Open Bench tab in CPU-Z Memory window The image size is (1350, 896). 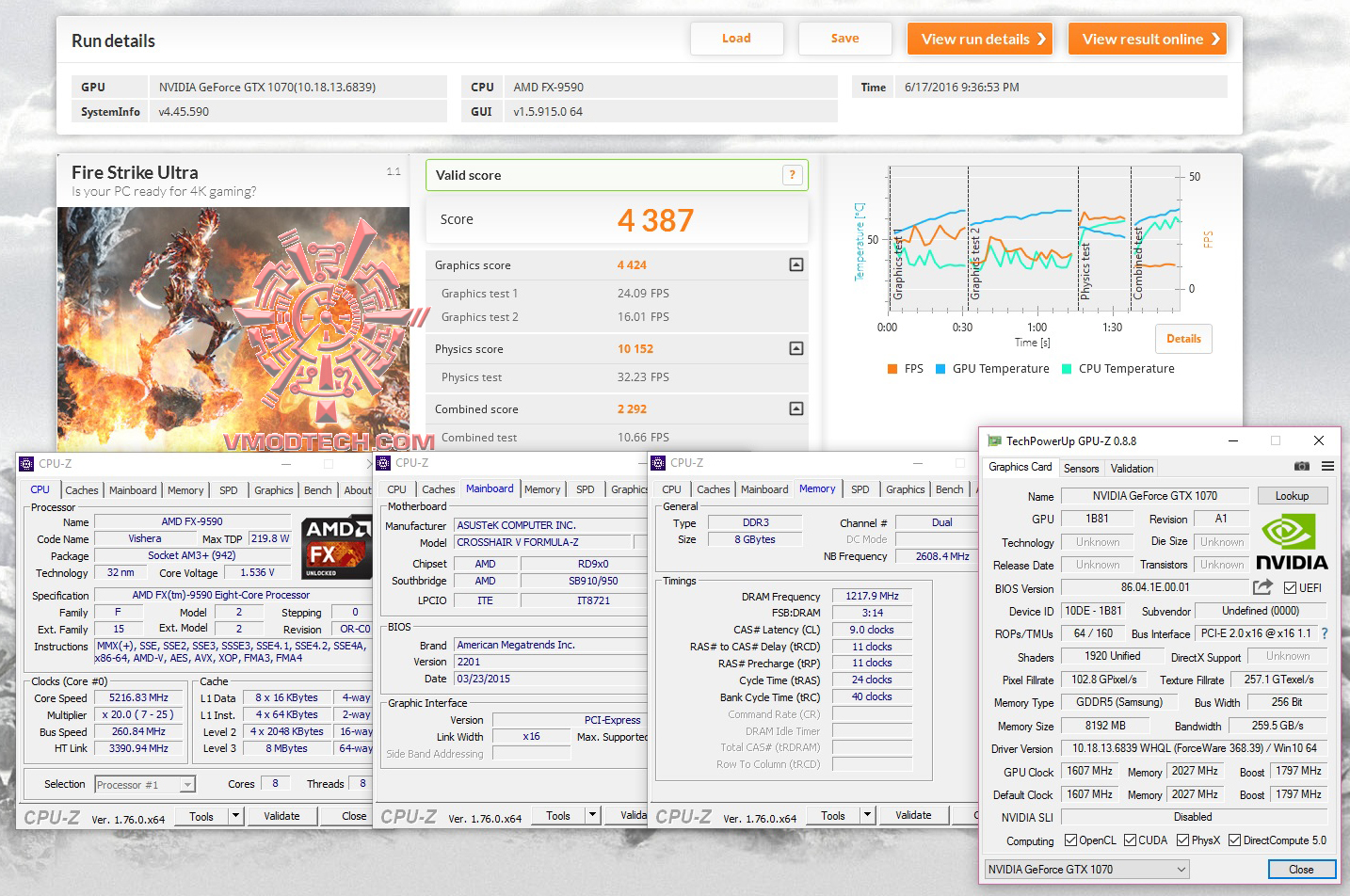[950, 489]
